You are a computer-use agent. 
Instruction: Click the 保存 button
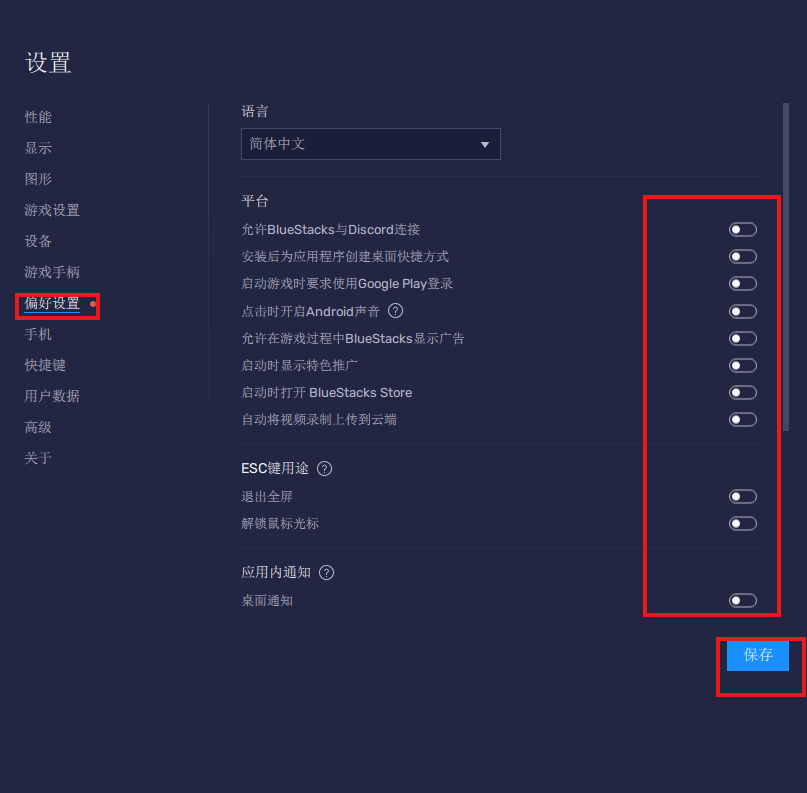pyautogui.click(x=758, y=655)
